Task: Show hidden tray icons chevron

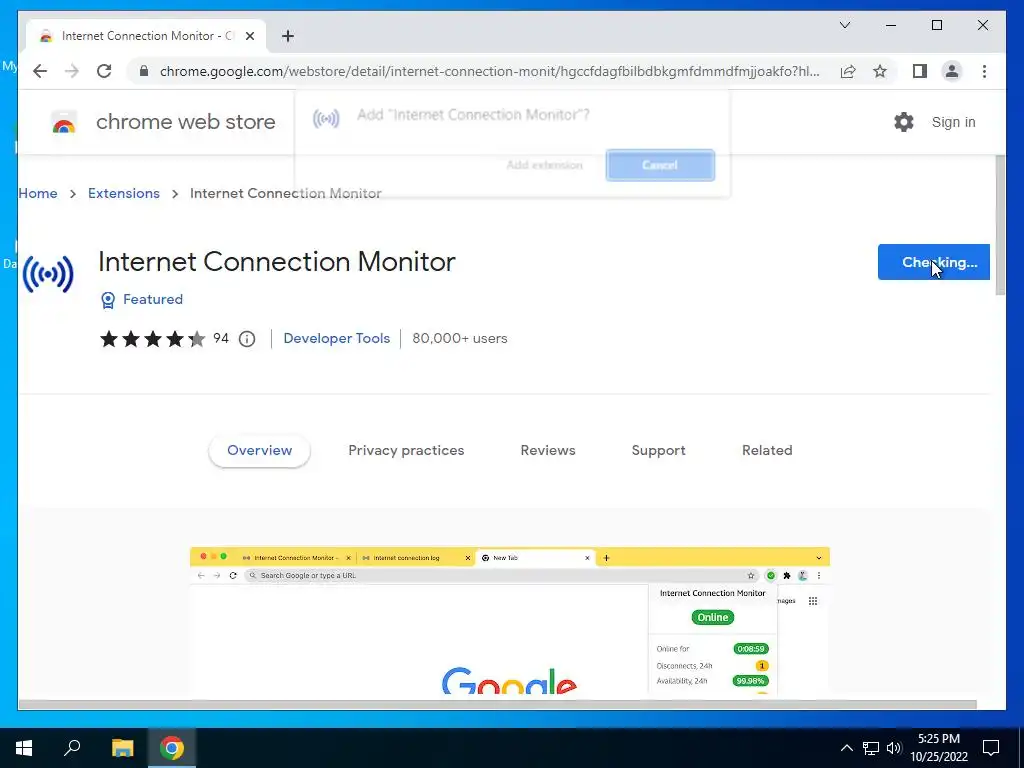Action: 846,748
